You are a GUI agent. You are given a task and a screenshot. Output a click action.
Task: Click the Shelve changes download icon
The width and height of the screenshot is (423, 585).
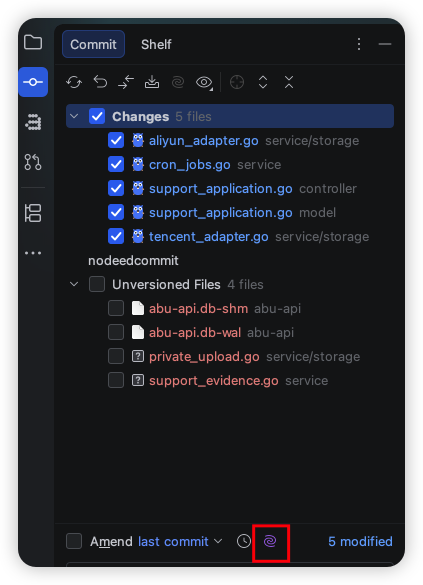(x=152, y=82)
